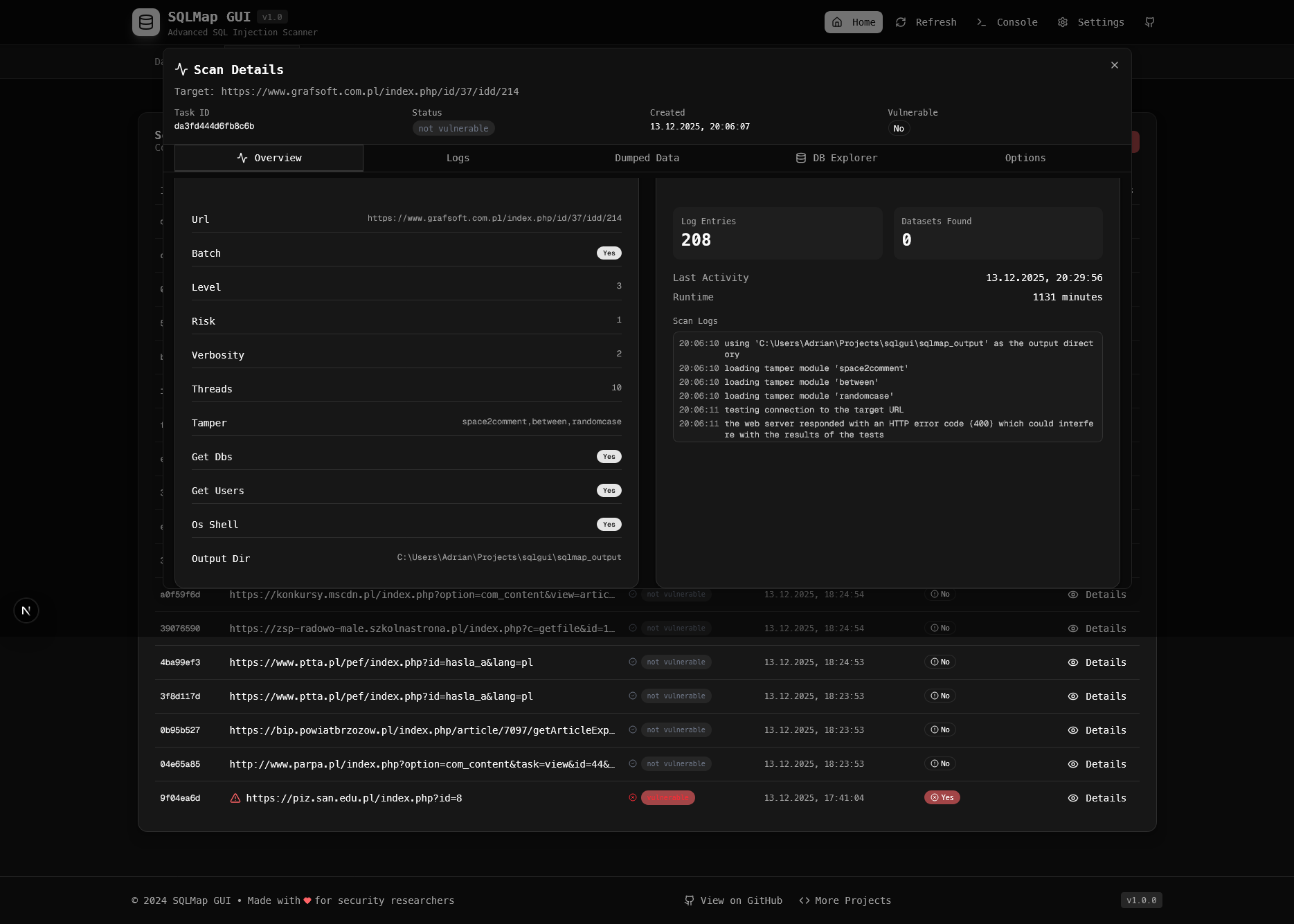The height and width of the screenshot is (924, 1294).
Task: Open Details for scan 4ba99ef3
Action: pyautogui.click(x=1097, y=662)
